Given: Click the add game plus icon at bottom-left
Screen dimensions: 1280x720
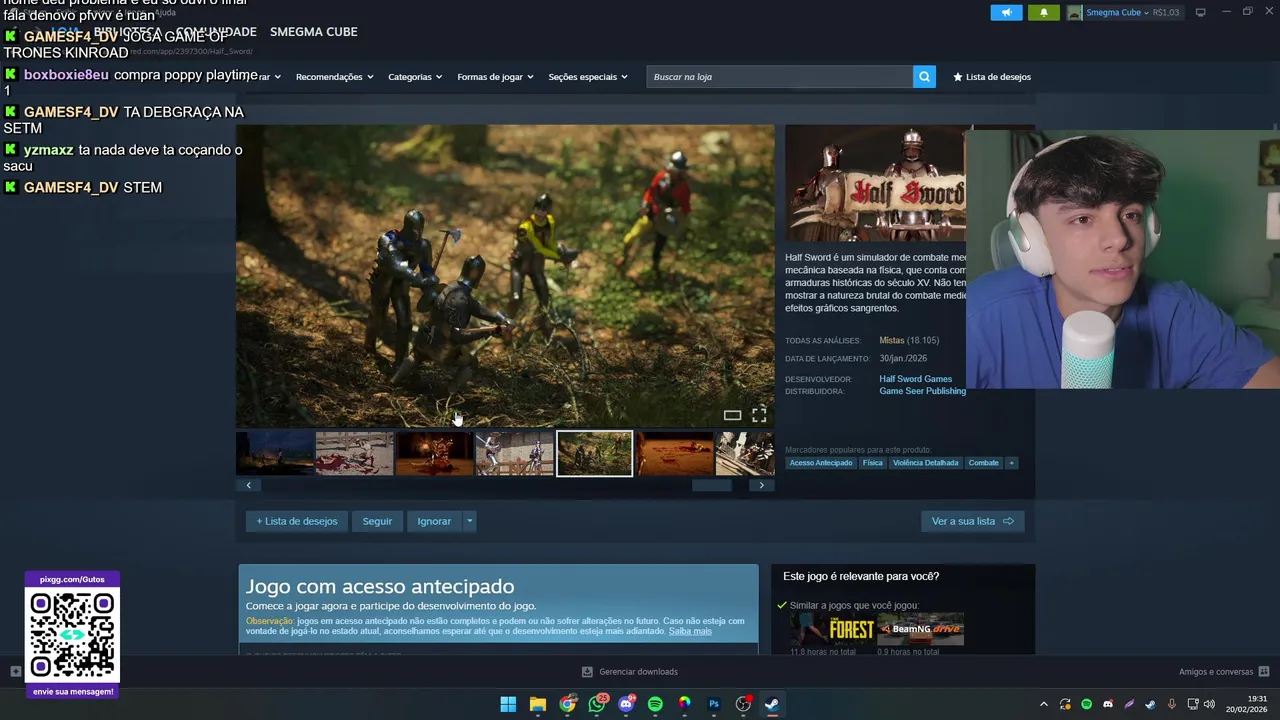Looking at the screenshot, I should click(15, 672).
